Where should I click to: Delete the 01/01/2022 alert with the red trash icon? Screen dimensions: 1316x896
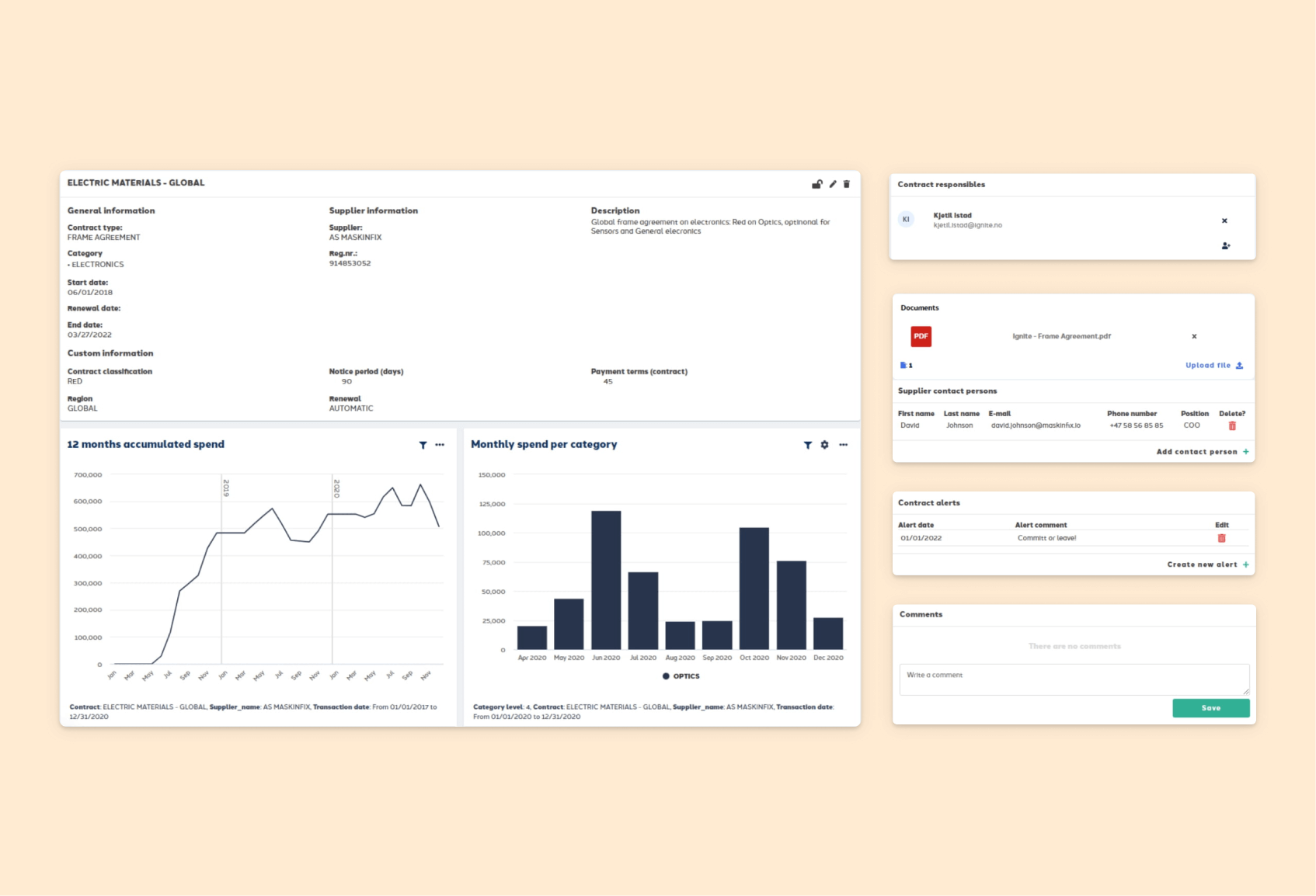coord(1221,537)
